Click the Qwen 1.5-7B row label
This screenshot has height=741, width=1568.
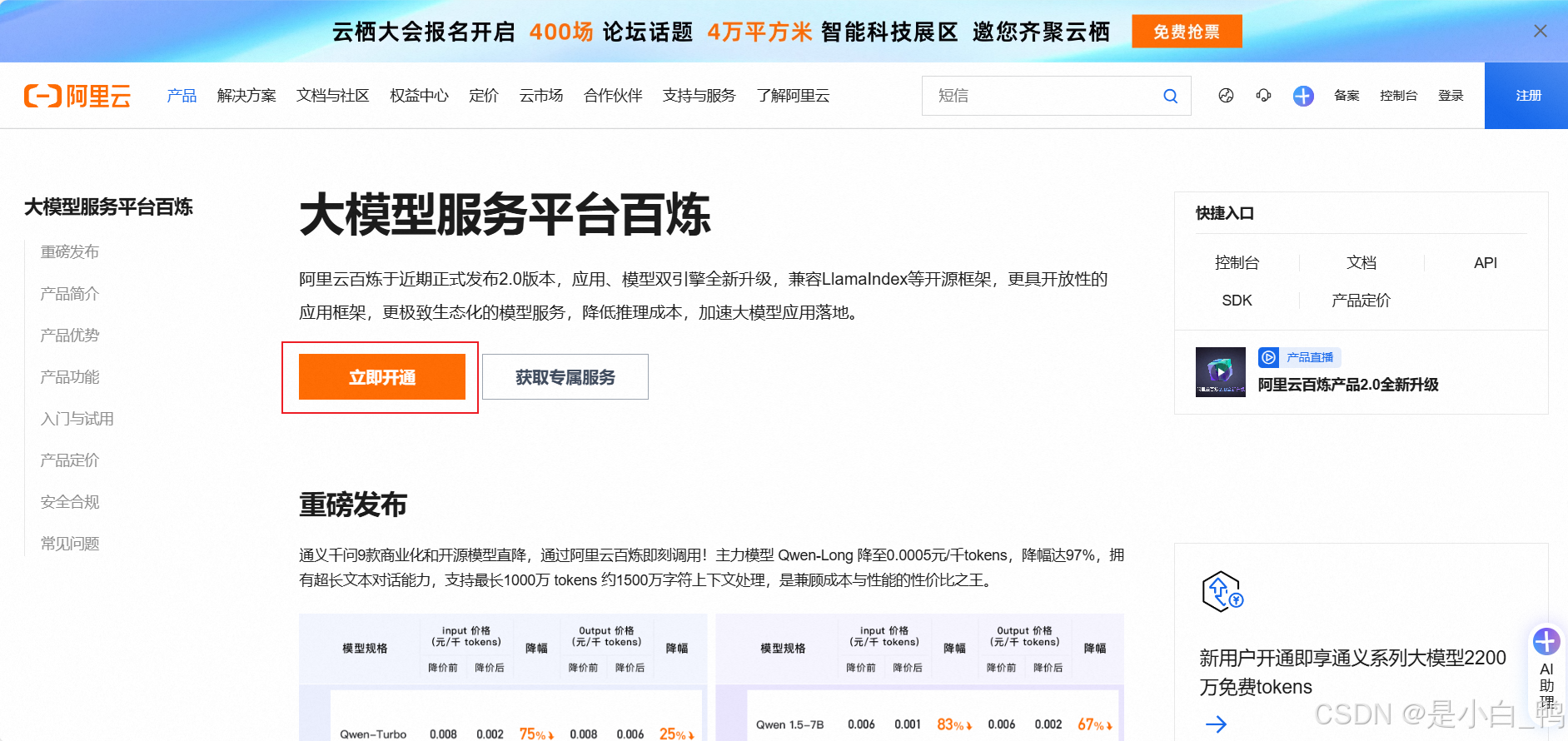pos(789,724)
